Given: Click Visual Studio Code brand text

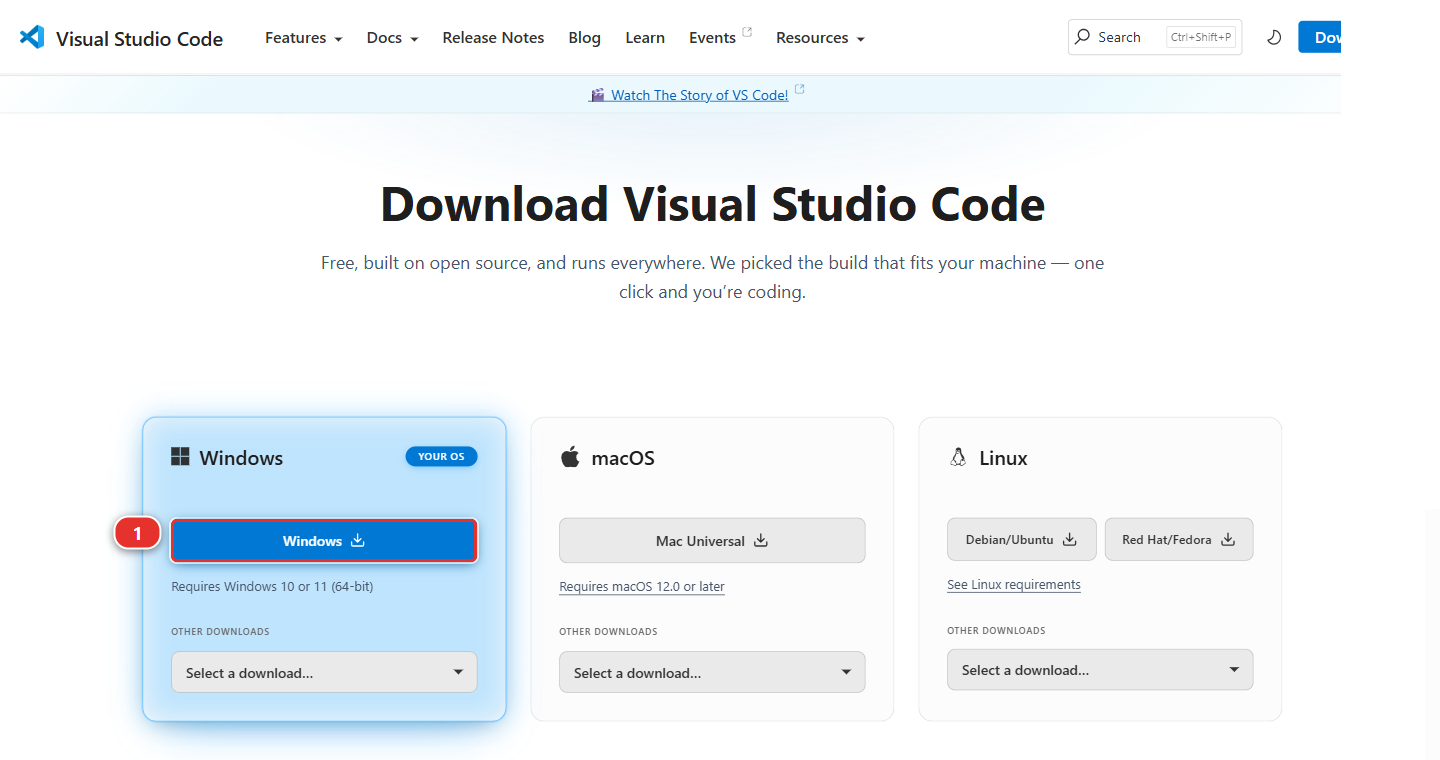Looking at the screenshot, I should click(x=139, y=39).
